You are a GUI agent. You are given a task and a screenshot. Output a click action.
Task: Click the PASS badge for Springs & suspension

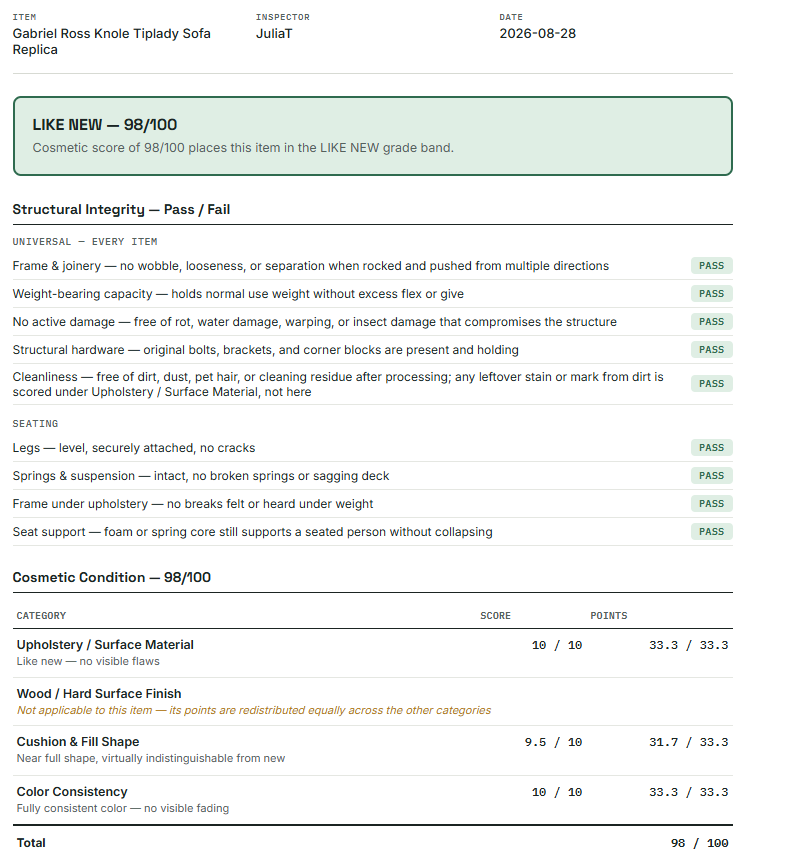(x=711, y=476)
